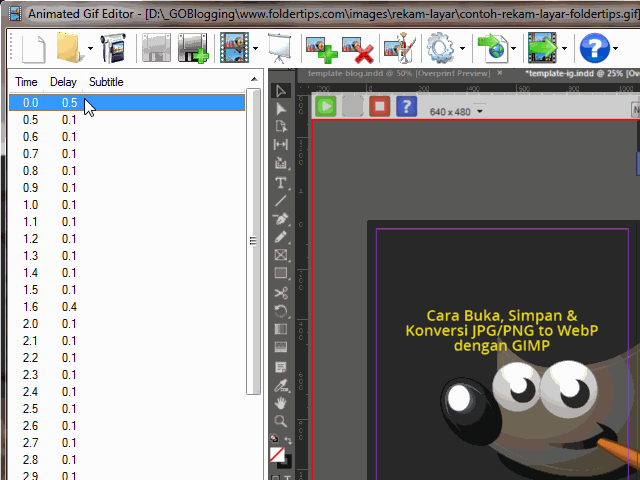
Task: Click the film strip preview icon
Action: [234, 48]
